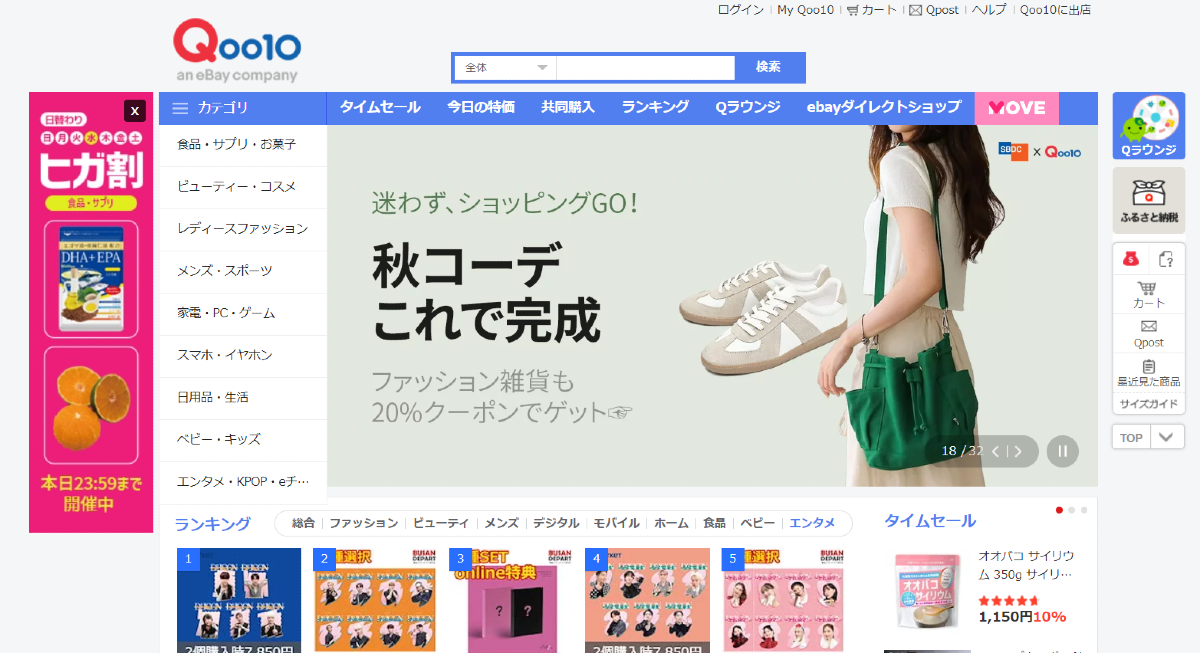This screenshot has height=653, width=1200.
Task: Click the ログイン link at the top
Action: click(x=740, y=10)
